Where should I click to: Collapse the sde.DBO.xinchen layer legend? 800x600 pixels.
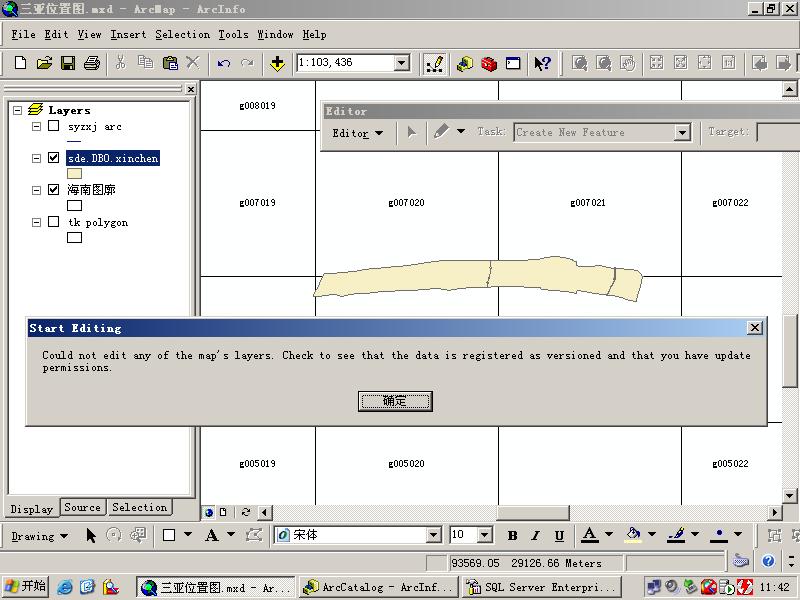click(36, 158)
